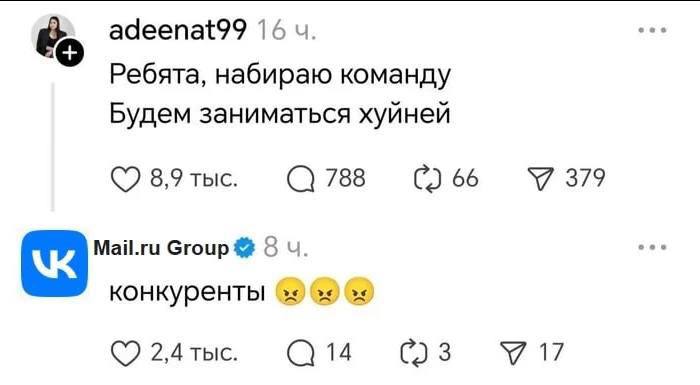Viewport: 700px width, 385px height.
Task: Open three-dot menu on Mail.ru Group reply
Action: [x=652, y=247]
